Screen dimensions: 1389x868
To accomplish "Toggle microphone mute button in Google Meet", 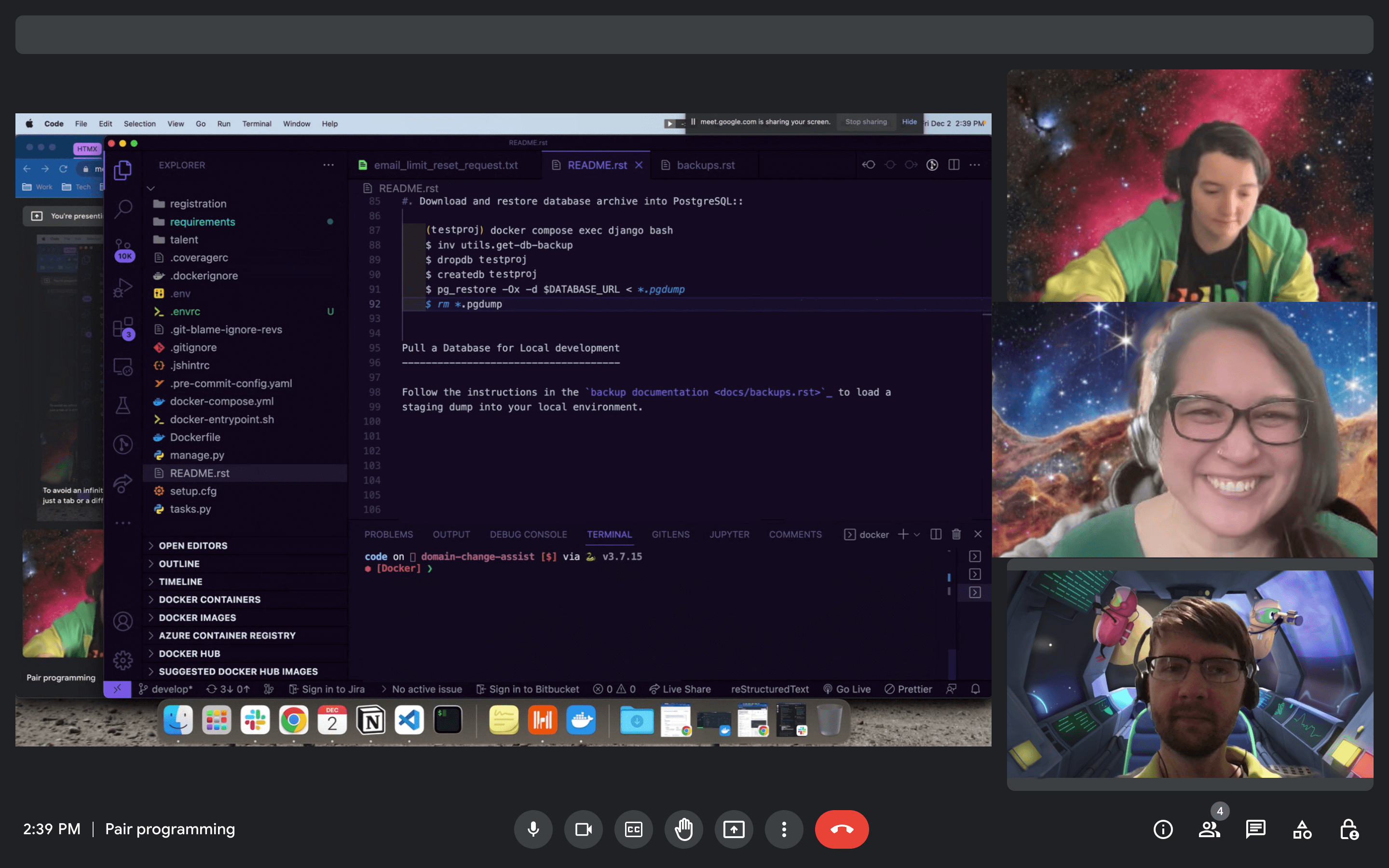I will [533, 829].
